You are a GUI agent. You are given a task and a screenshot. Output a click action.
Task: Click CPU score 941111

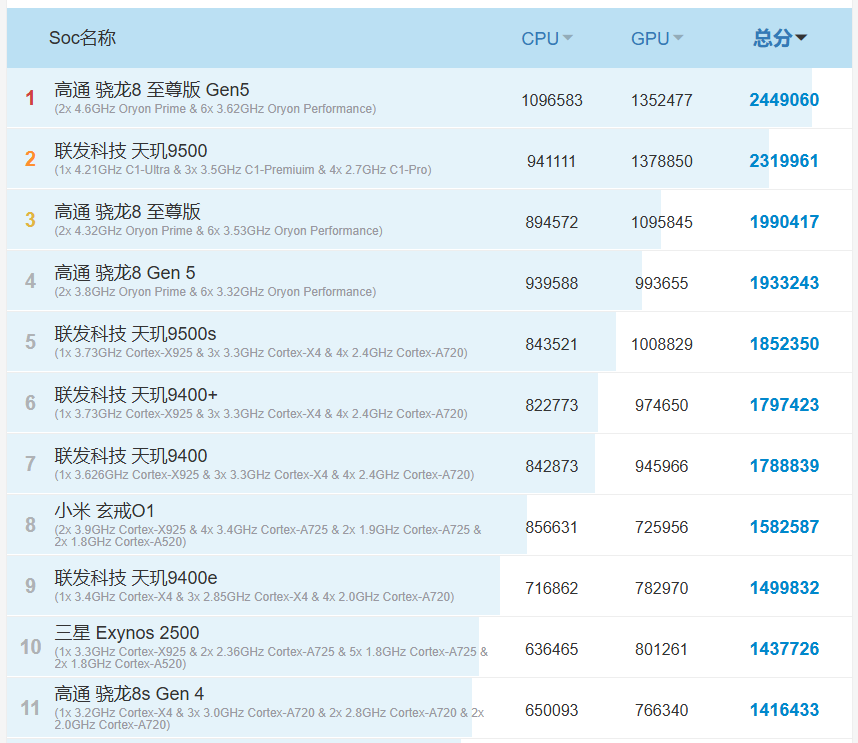[x=552, y=161]
